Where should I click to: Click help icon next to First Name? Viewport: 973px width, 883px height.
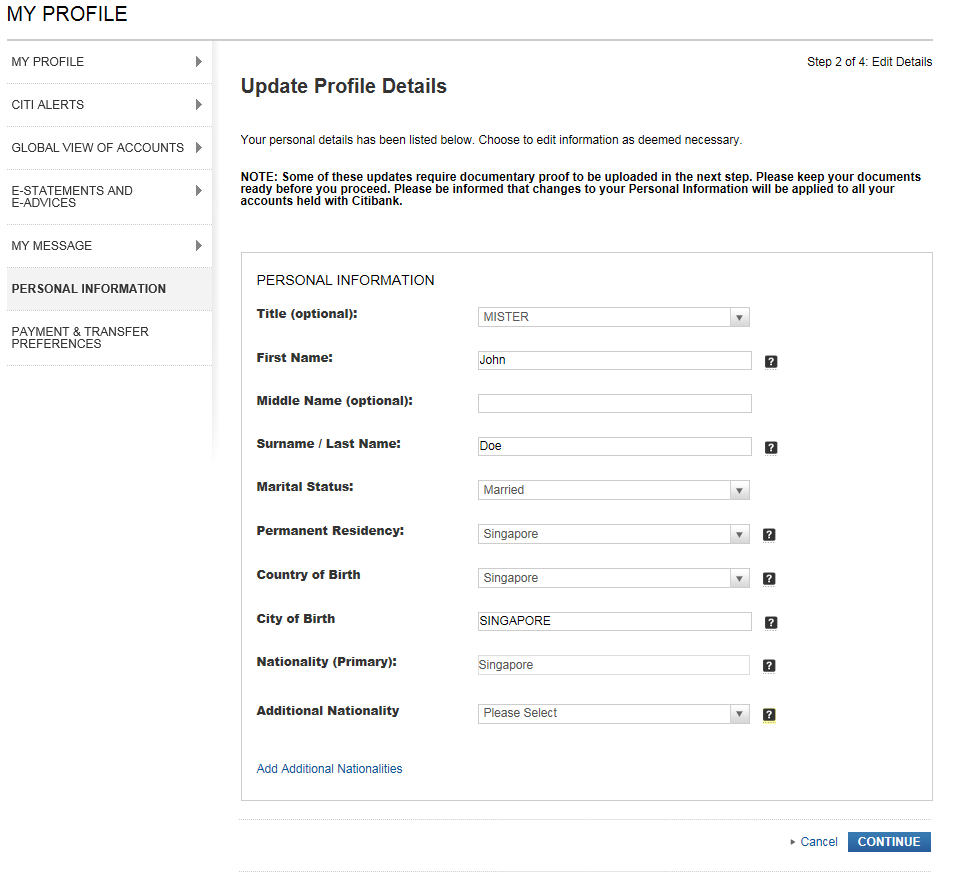coord(771,361)
